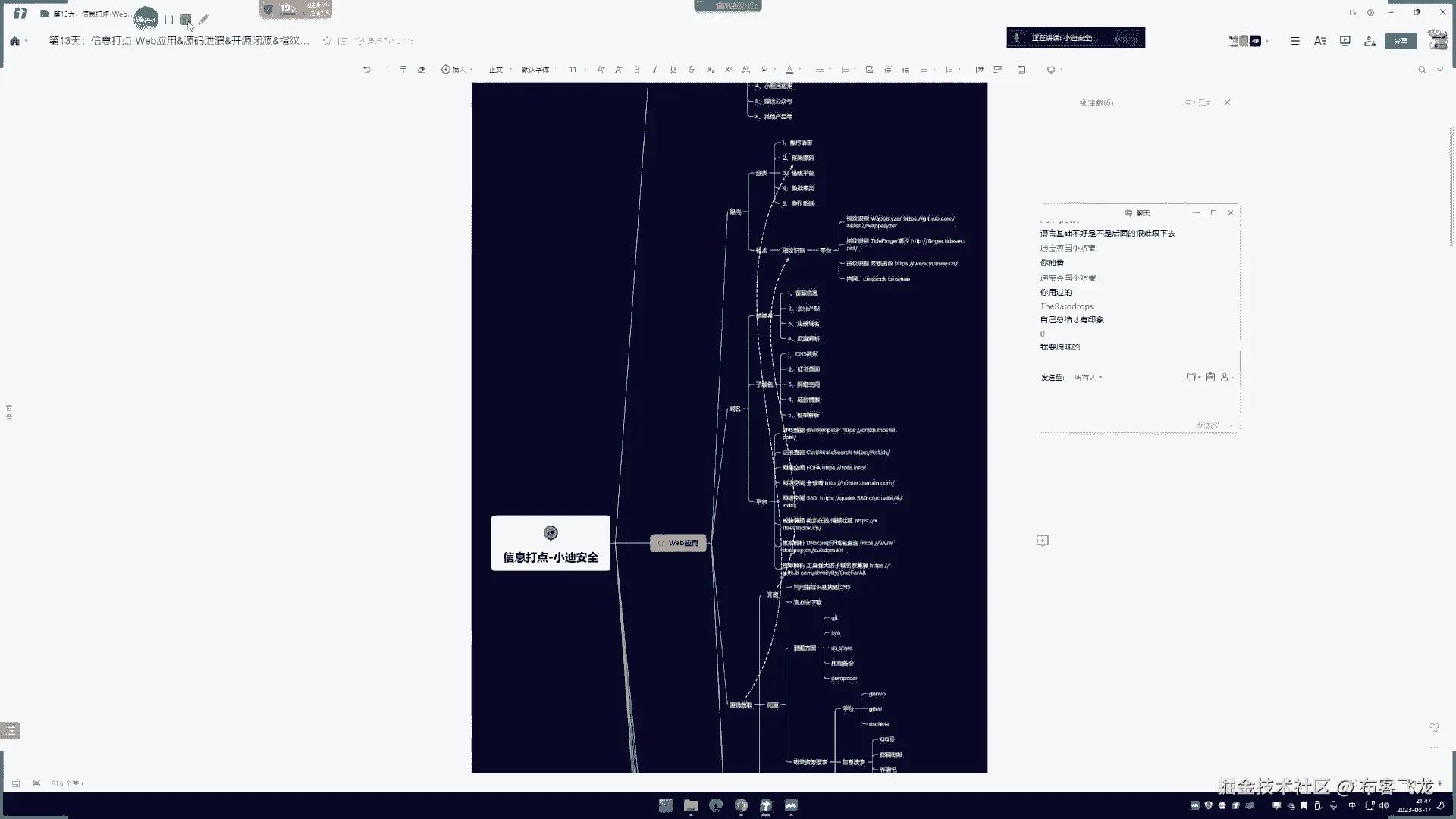Open 发送至 所有人 recipient dropdown
Image resolution: width=1456 pixels, height=819 pixels.
1087,378
